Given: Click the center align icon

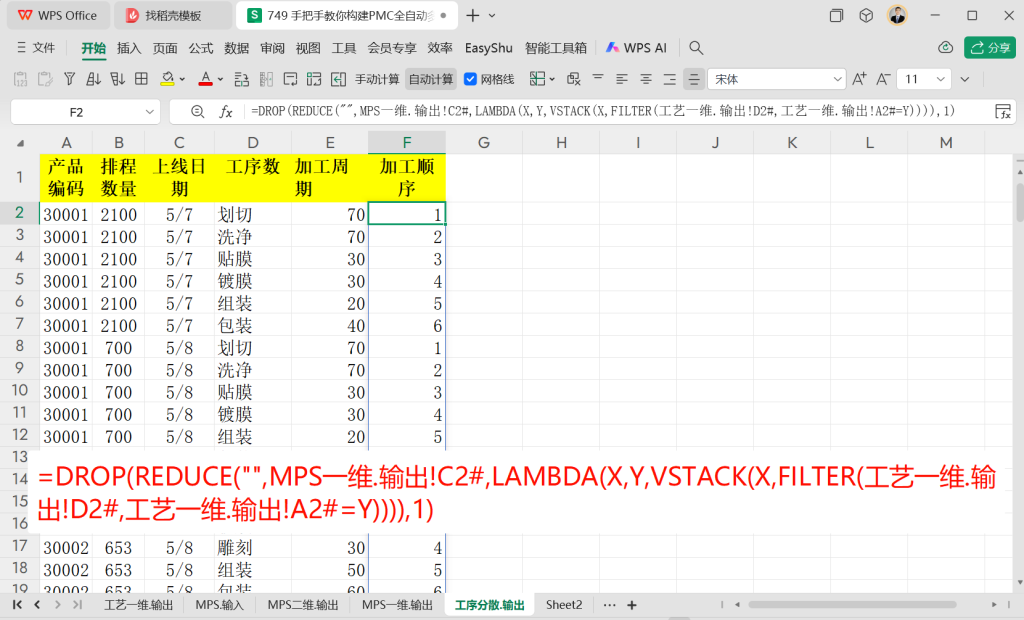Looking at the screenshot, I should (x=646, y=79).
